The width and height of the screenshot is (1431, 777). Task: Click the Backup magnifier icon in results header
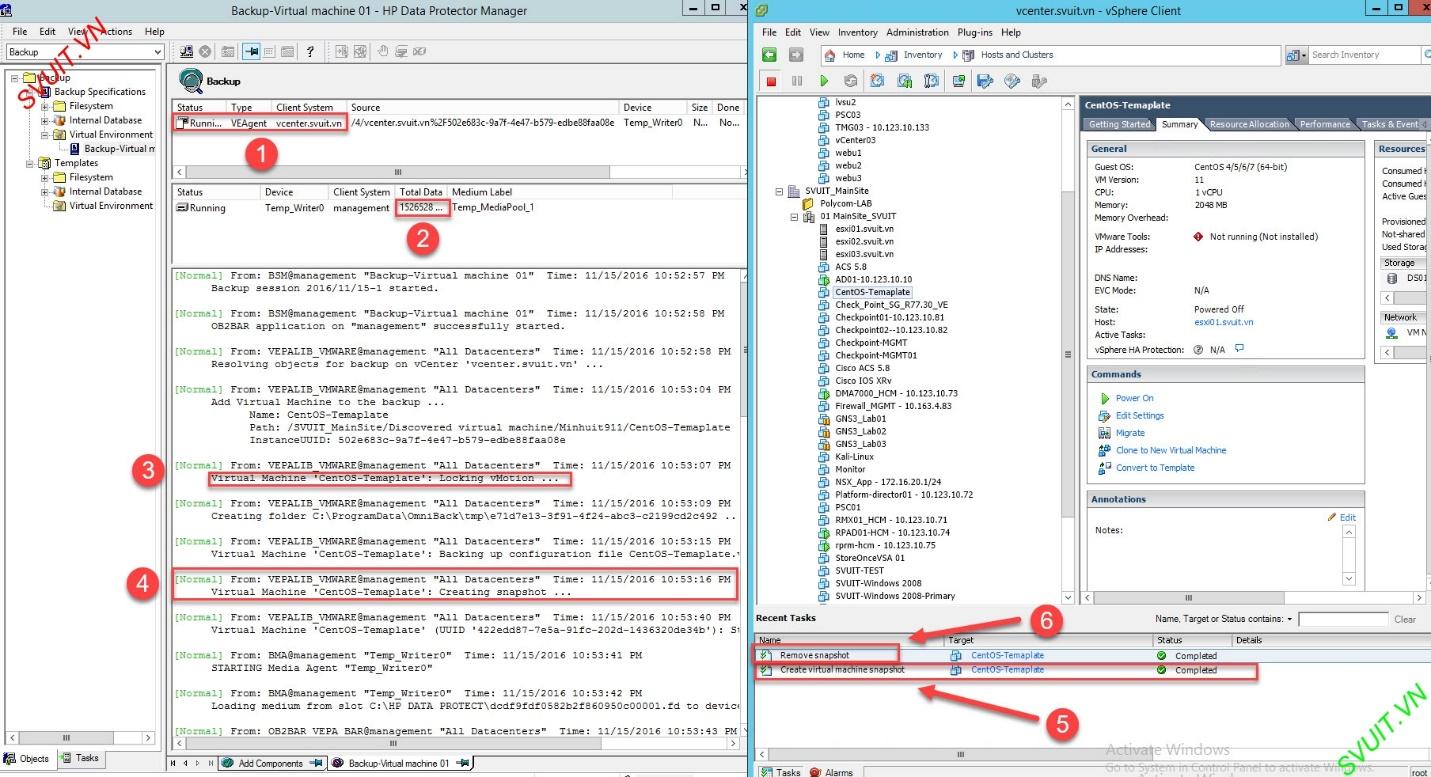(x=190, y=81)
